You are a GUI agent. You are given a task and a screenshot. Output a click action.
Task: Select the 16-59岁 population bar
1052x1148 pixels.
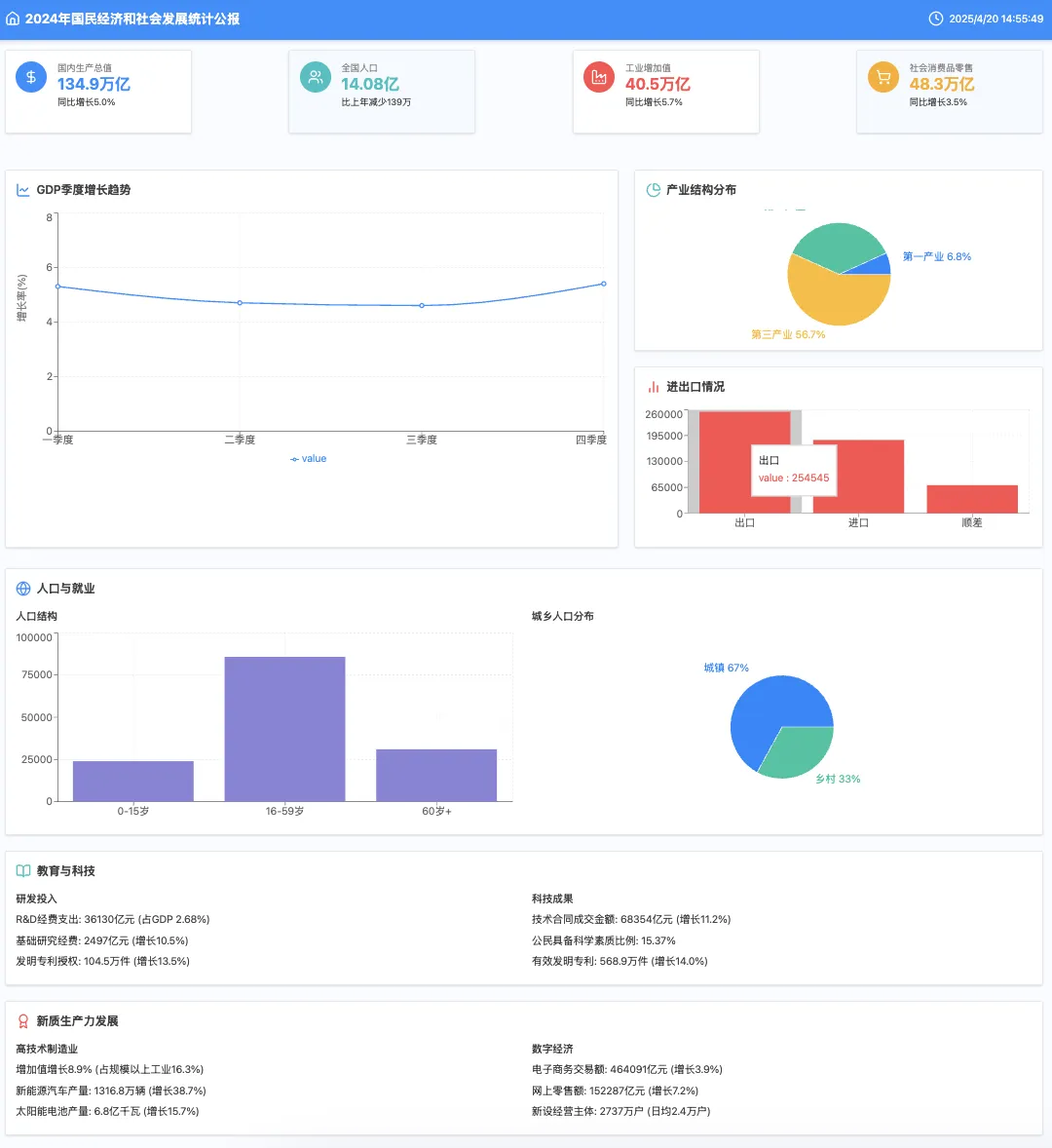pos(284,729)
